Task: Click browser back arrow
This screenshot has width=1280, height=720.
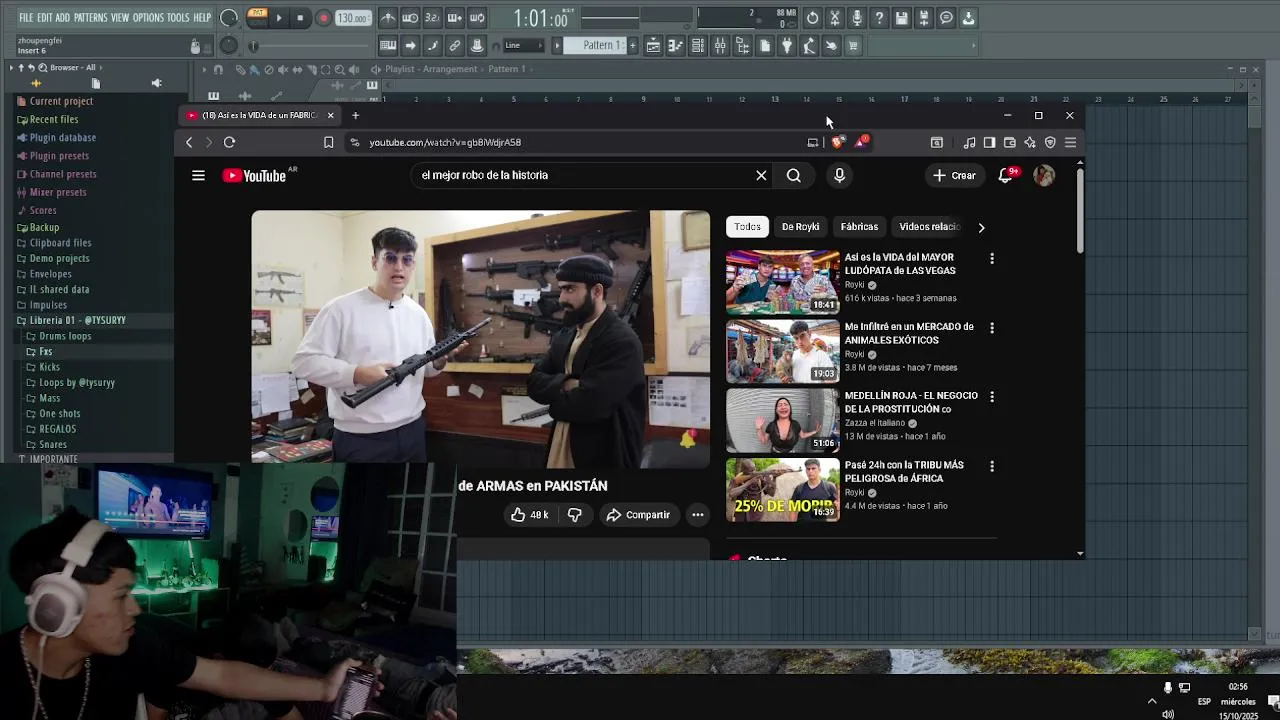Action: 189,142
